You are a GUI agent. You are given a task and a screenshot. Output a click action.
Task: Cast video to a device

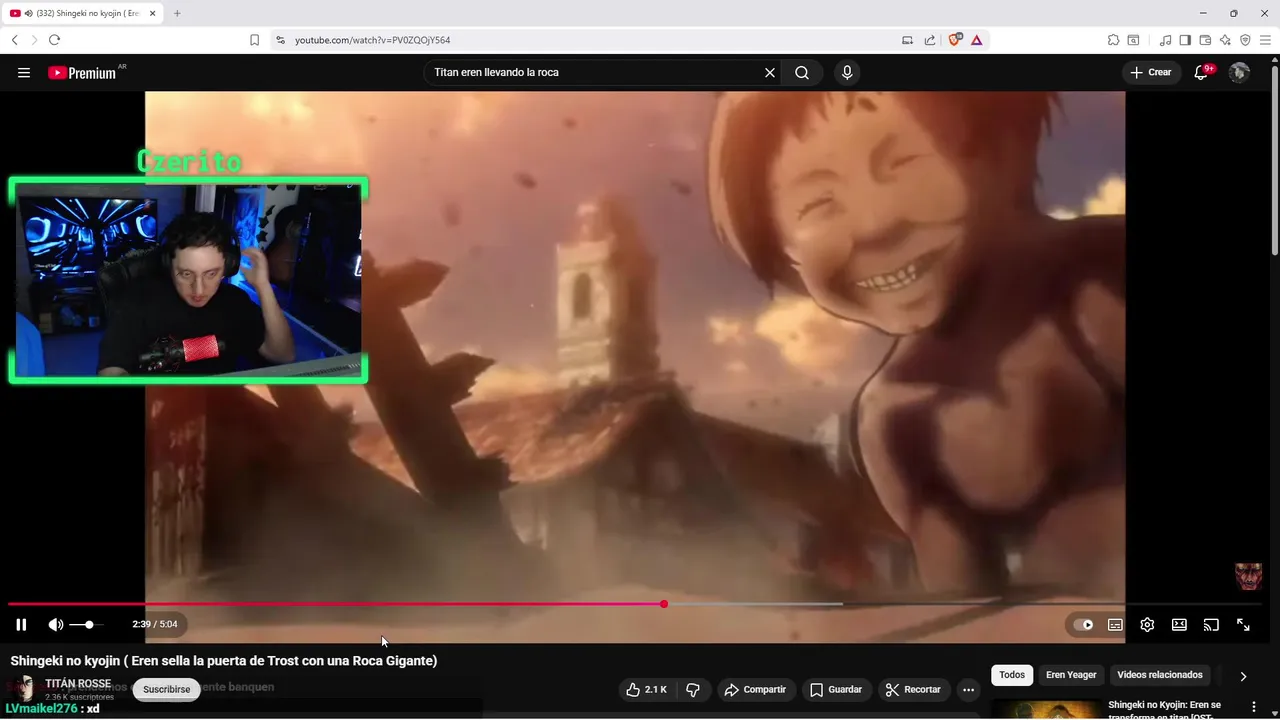(x=1211, y=625)
